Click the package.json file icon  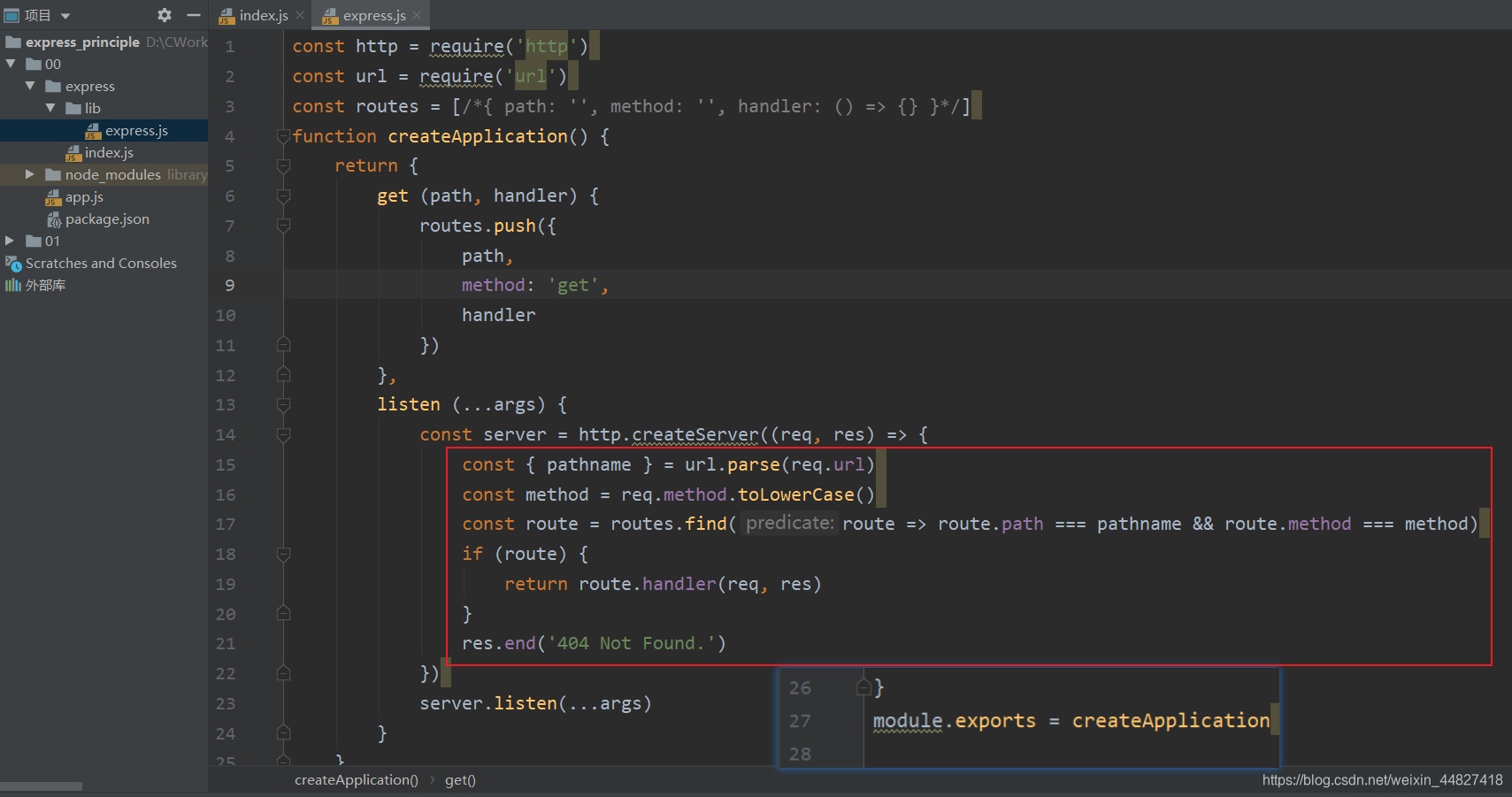53,218
